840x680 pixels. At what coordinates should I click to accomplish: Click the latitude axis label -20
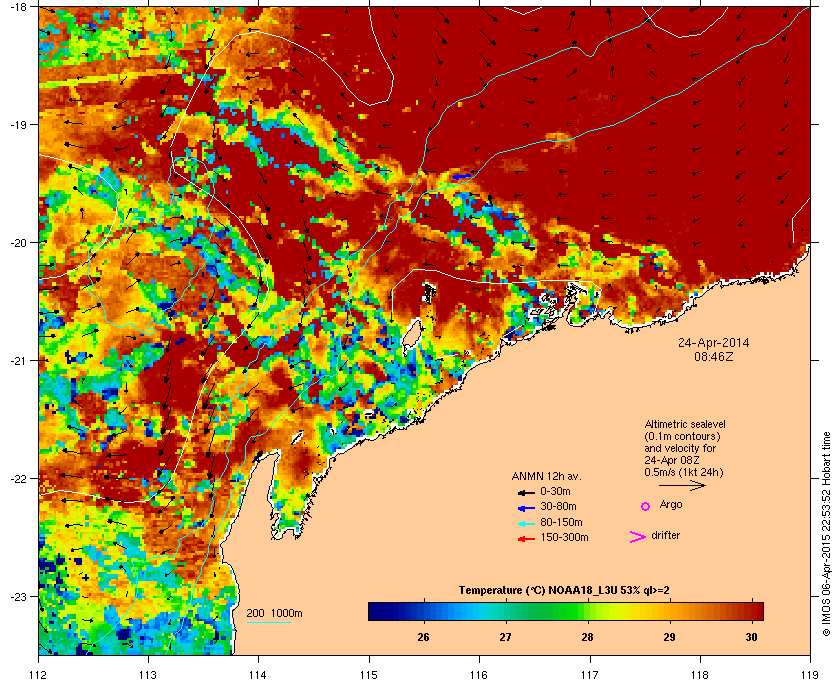pos(18,242)
